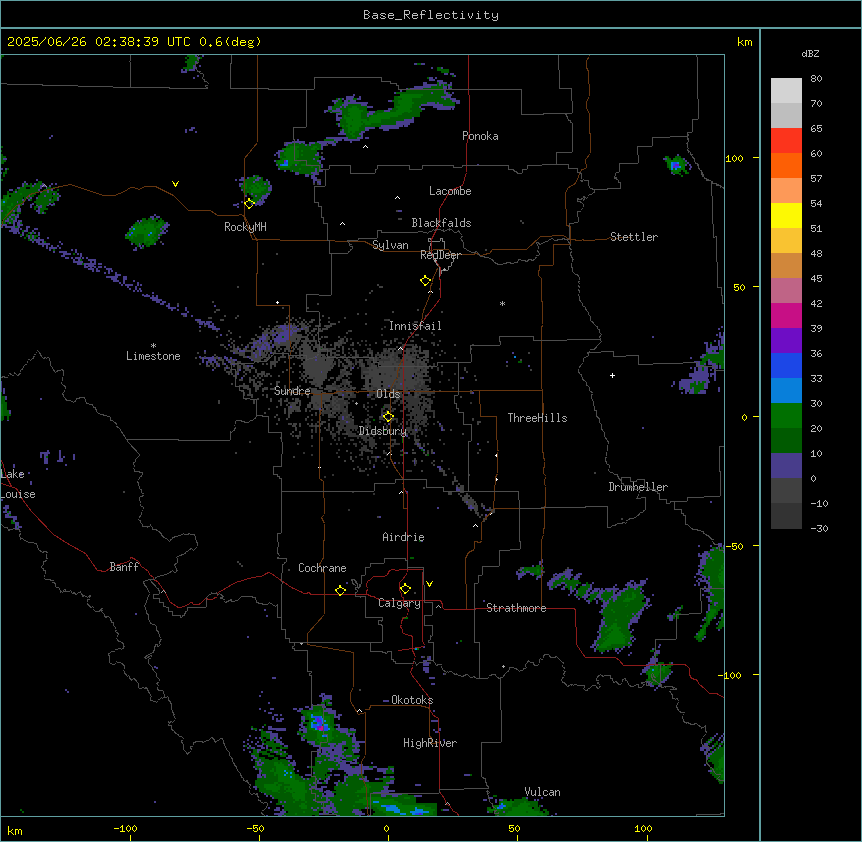Click the orange 57-60 dBZ legend swatch
The image size is (862, 842).
tap(786, 165)
